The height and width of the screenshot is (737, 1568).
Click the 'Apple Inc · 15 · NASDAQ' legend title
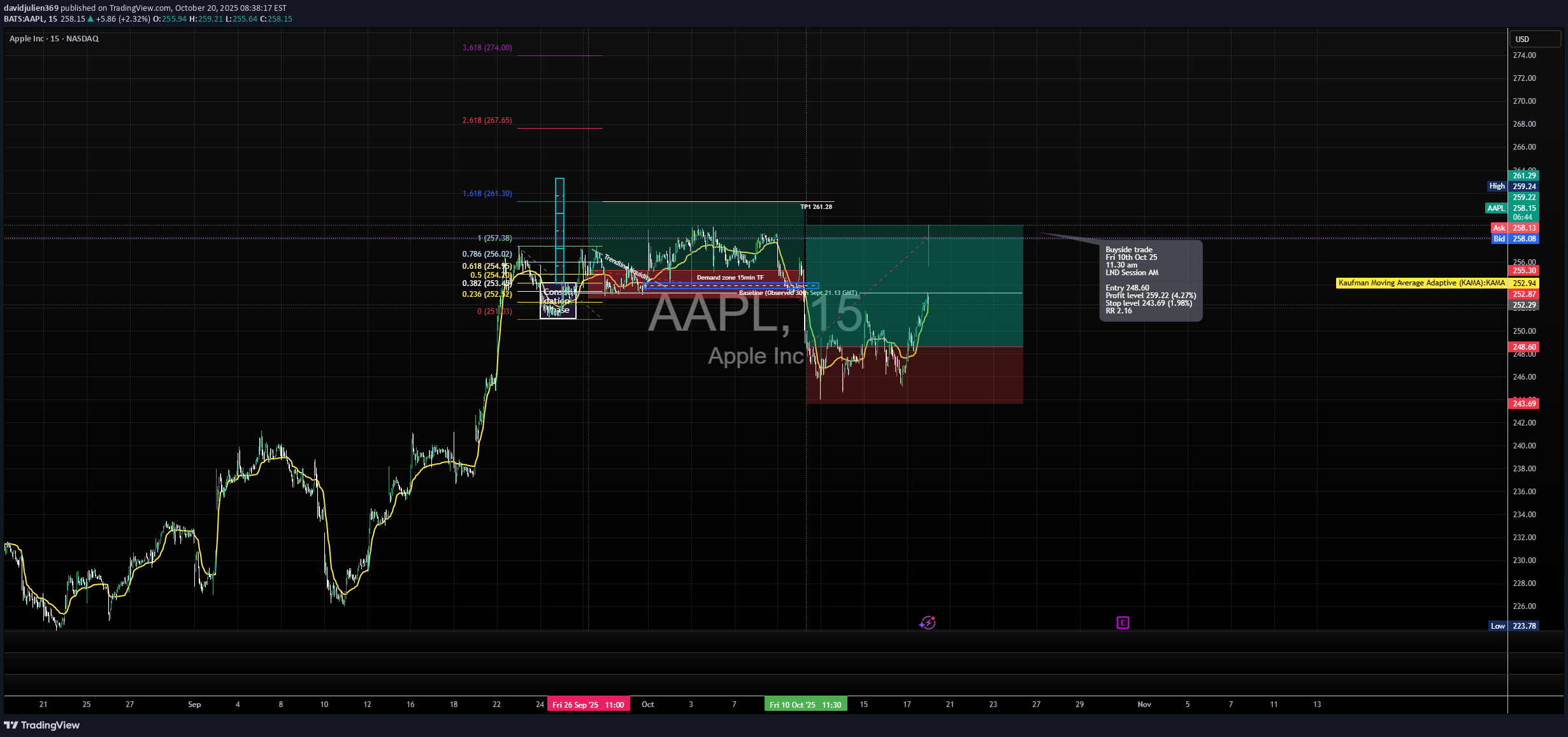pyautogui.click(x=54, y=39)
